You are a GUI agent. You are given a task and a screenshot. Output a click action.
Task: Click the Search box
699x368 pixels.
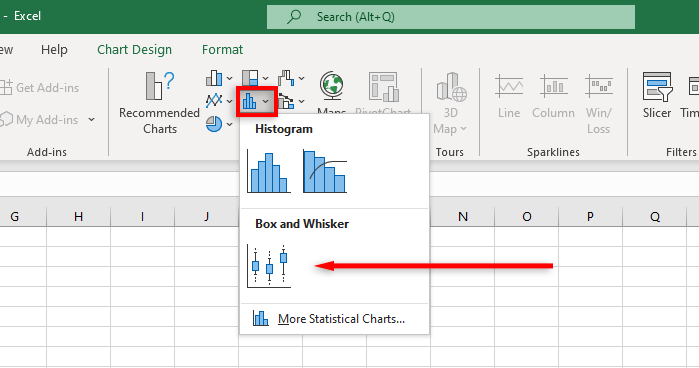point(451,17)
